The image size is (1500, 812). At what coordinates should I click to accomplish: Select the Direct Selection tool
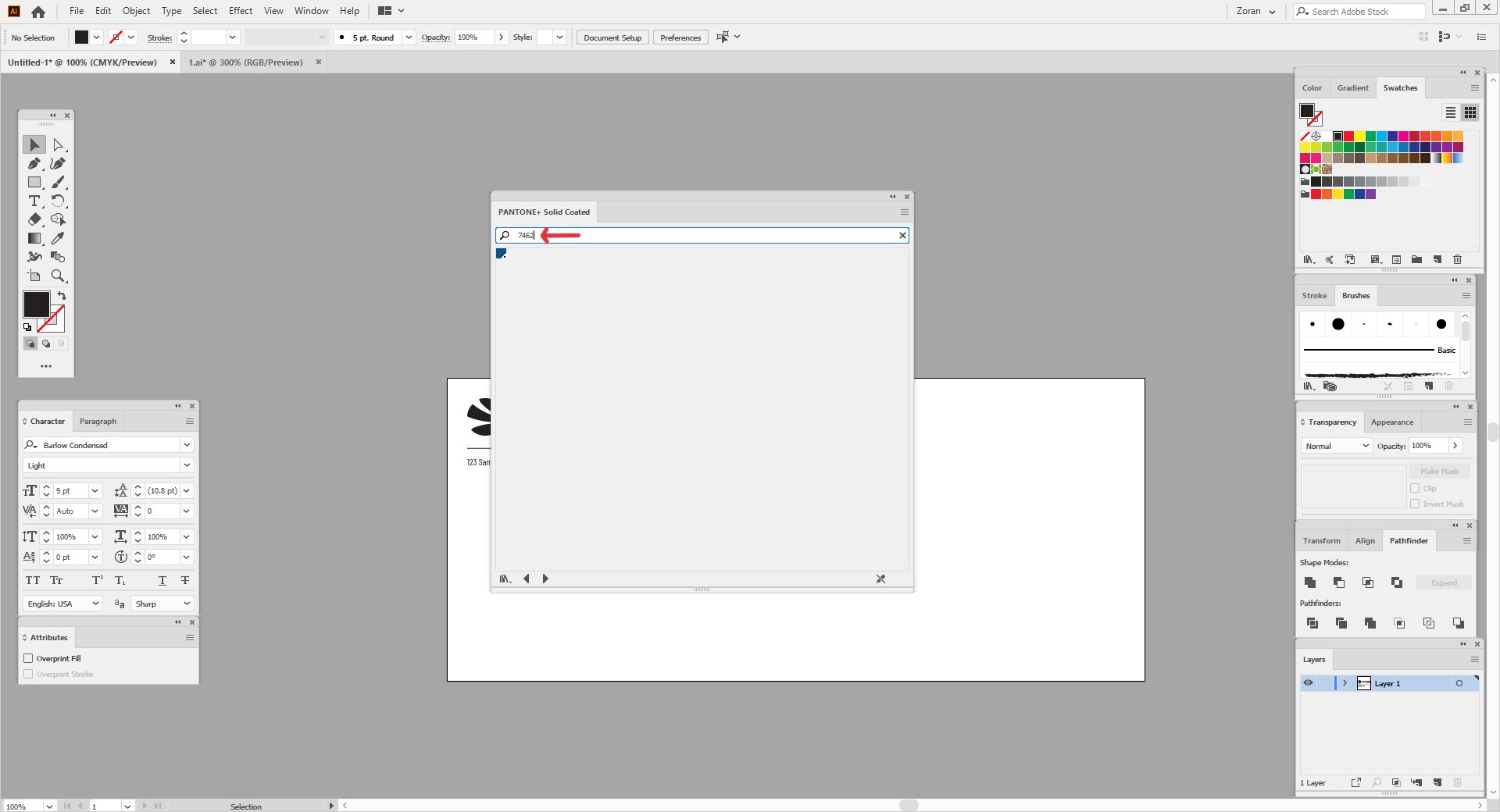58,144
